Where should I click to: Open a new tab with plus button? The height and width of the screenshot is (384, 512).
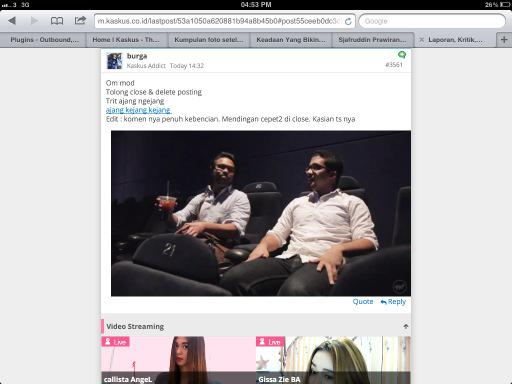click(x=504, y=40)
